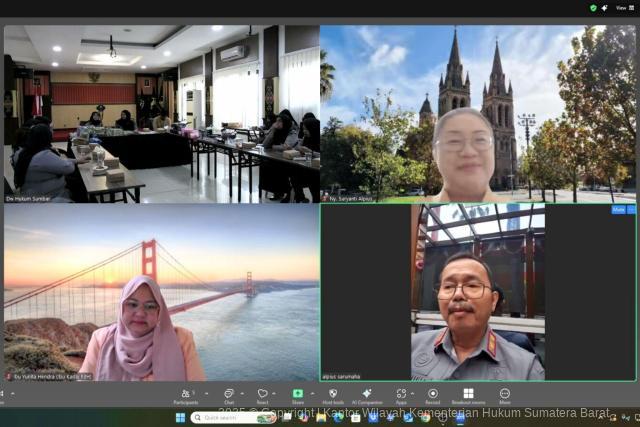The image size is (640, 427).
Task: Open the Chat panel
Action: pos(229,395)
